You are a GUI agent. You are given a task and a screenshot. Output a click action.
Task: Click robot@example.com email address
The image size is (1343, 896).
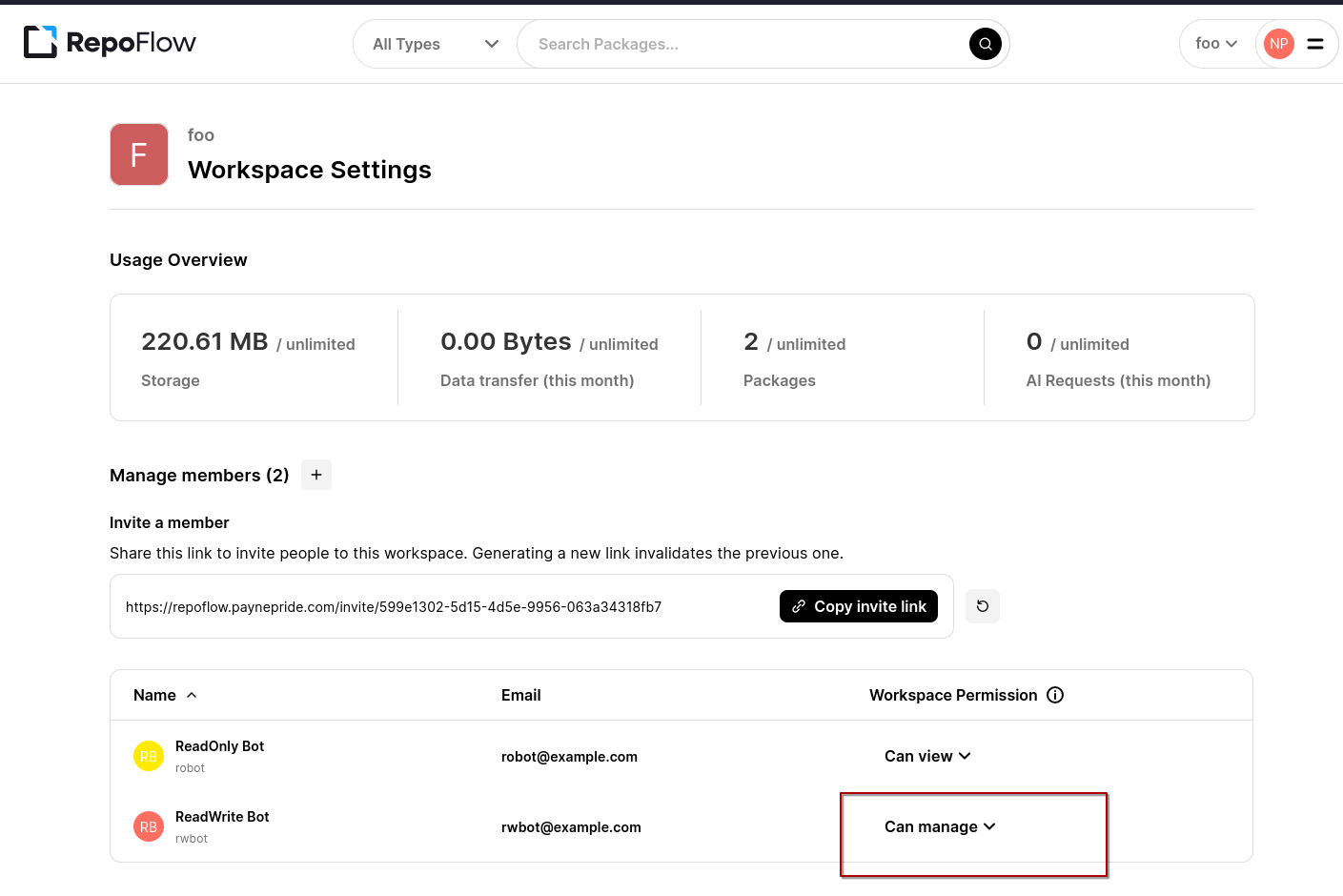point(569,757)
